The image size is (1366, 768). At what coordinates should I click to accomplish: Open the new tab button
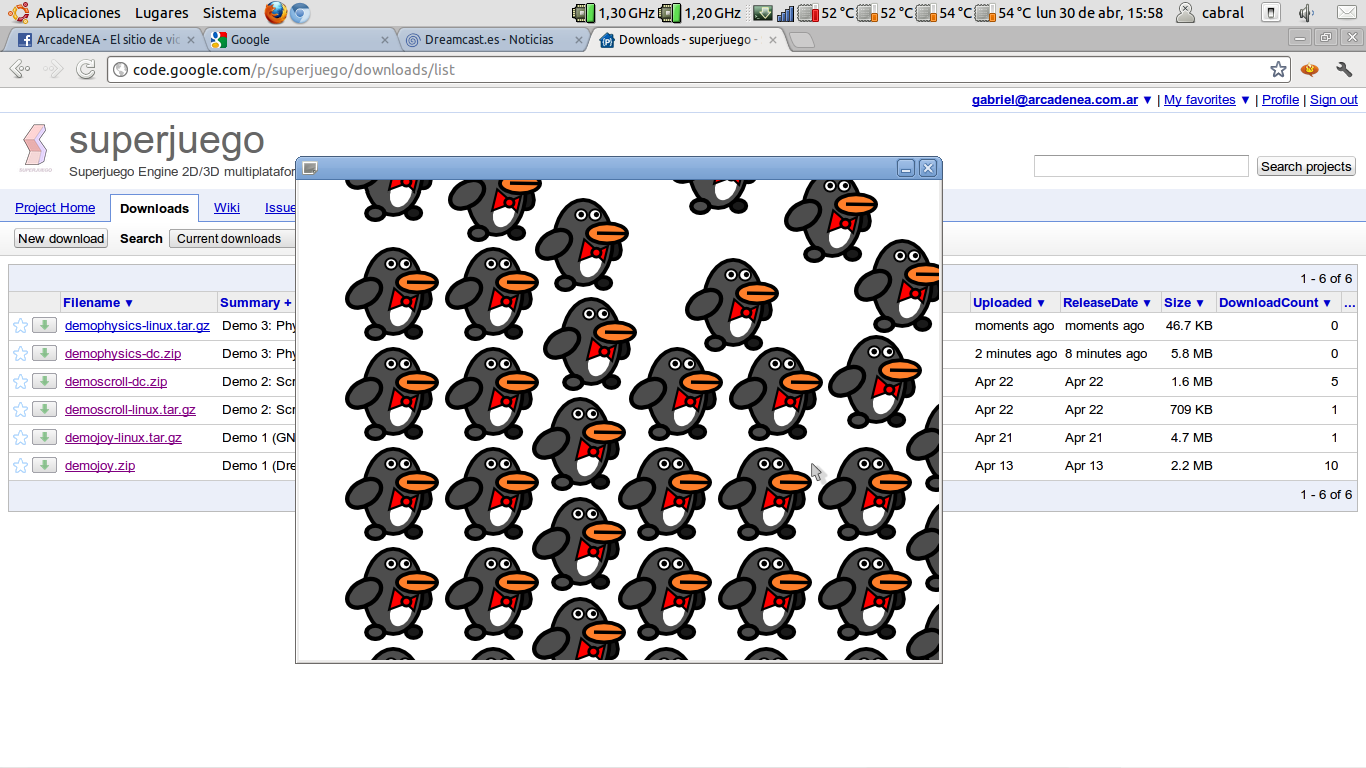(x=802, y=40)
